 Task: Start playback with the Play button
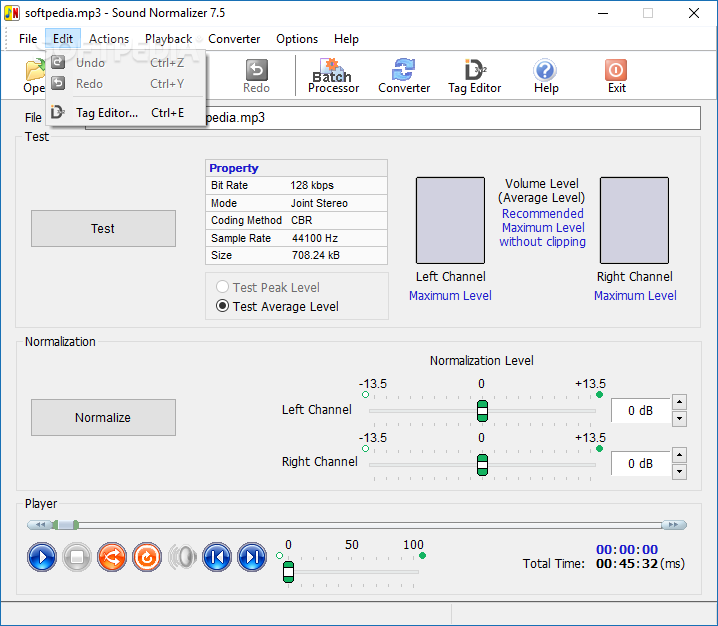click(x=42, y=557)
